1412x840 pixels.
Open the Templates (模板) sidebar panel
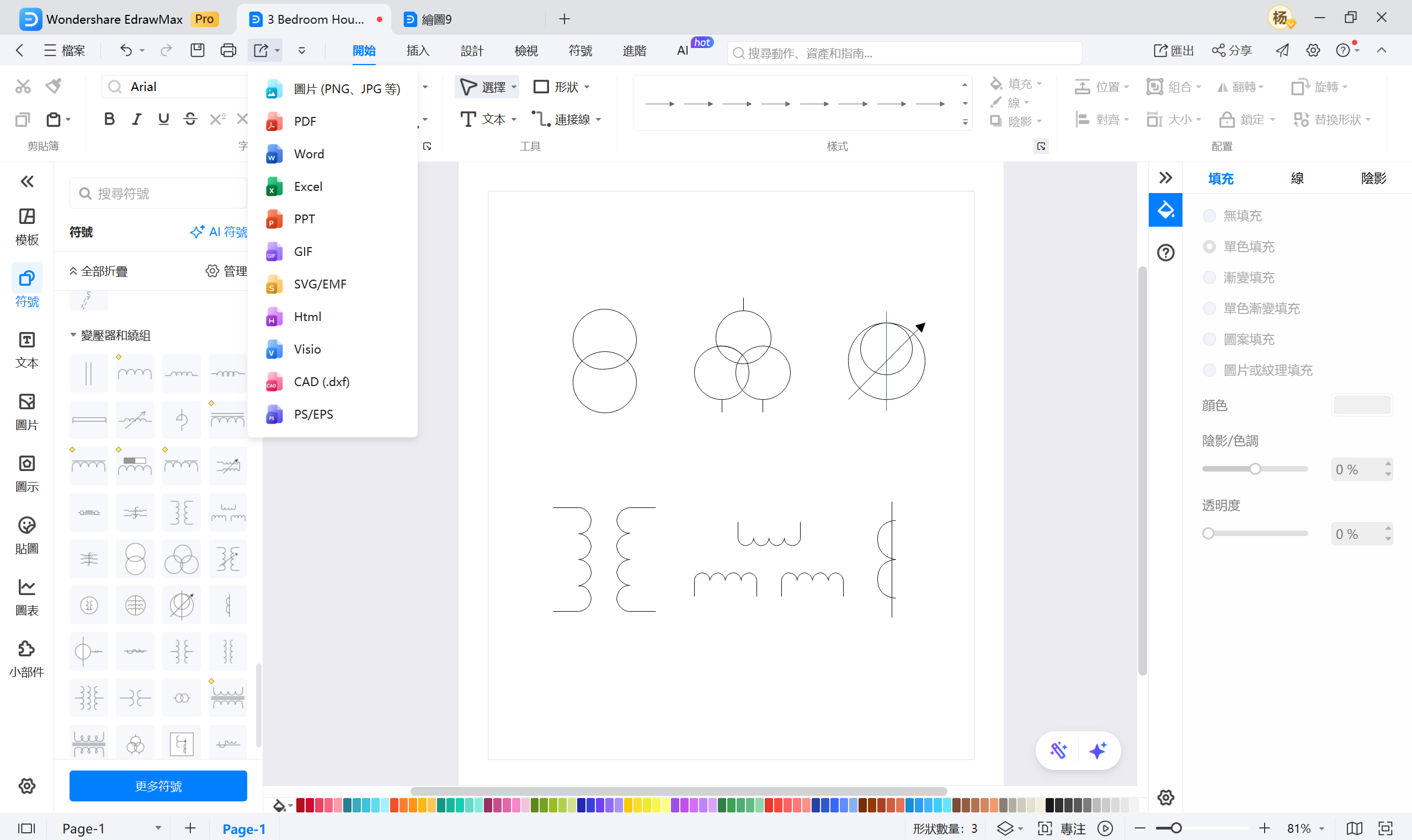(26, 227)
